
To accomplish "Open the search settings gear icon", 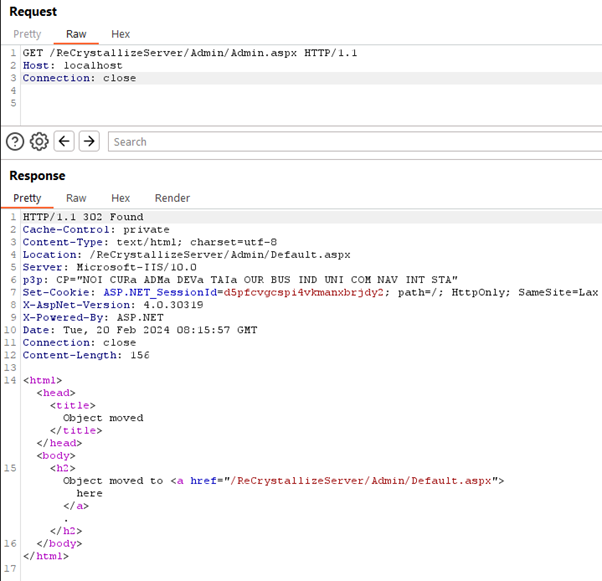I will (x=39, y=141).
